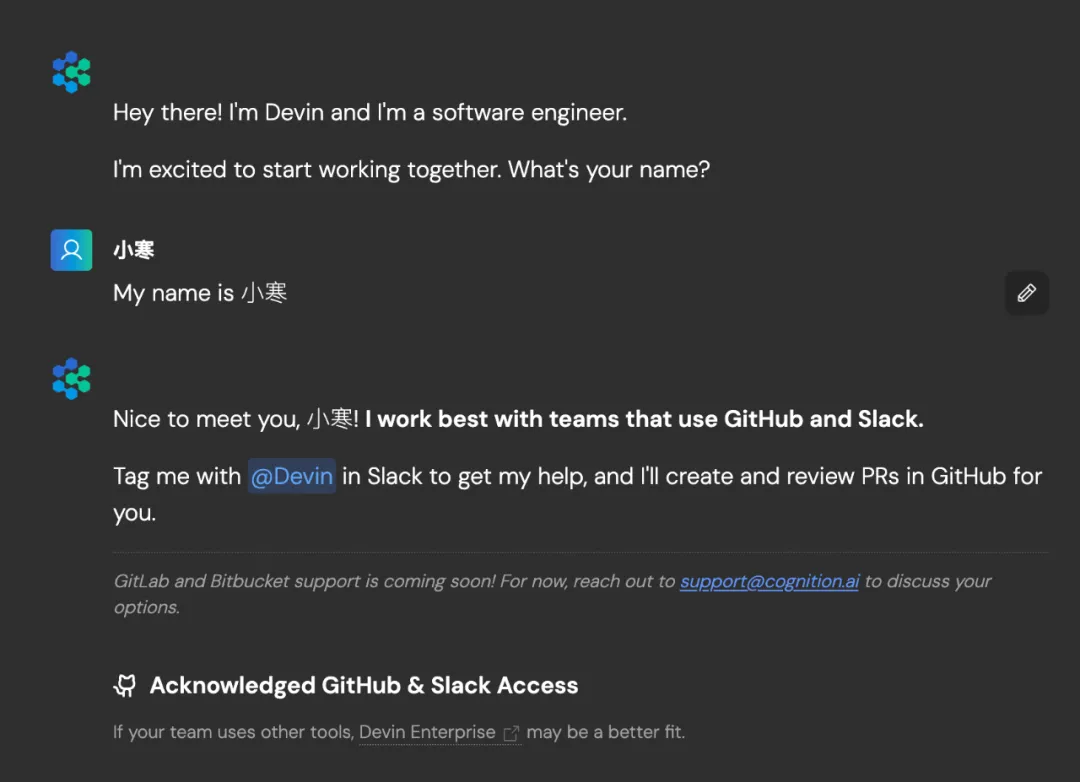Screen dimensions: 1080x782
Task: Click the italic GitLab and Bitbucket support note
Action: point(552,594)
